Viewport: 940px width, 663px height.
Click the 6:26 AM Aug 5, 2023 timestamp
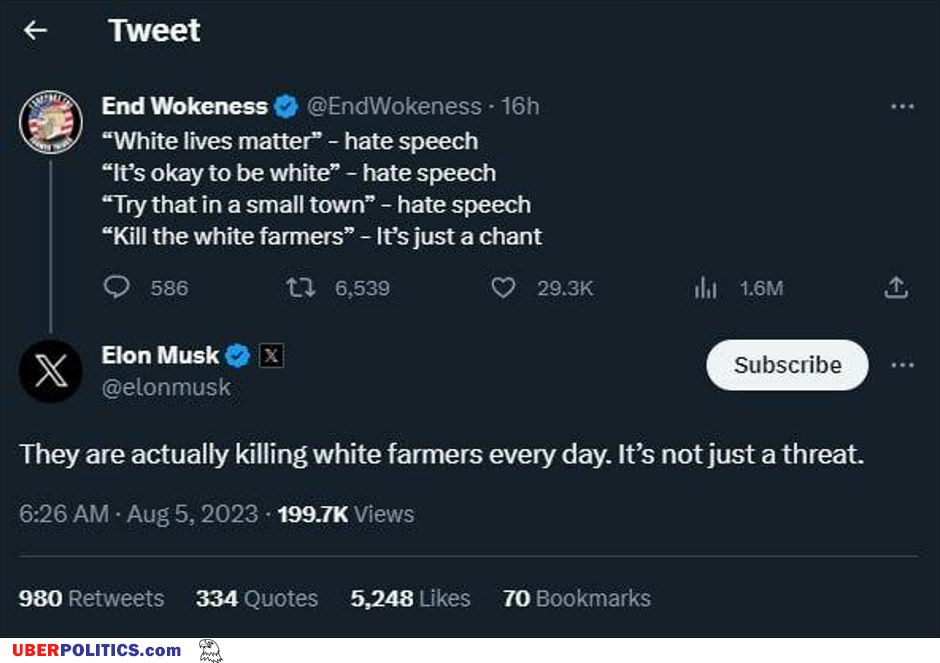(138, 514)
